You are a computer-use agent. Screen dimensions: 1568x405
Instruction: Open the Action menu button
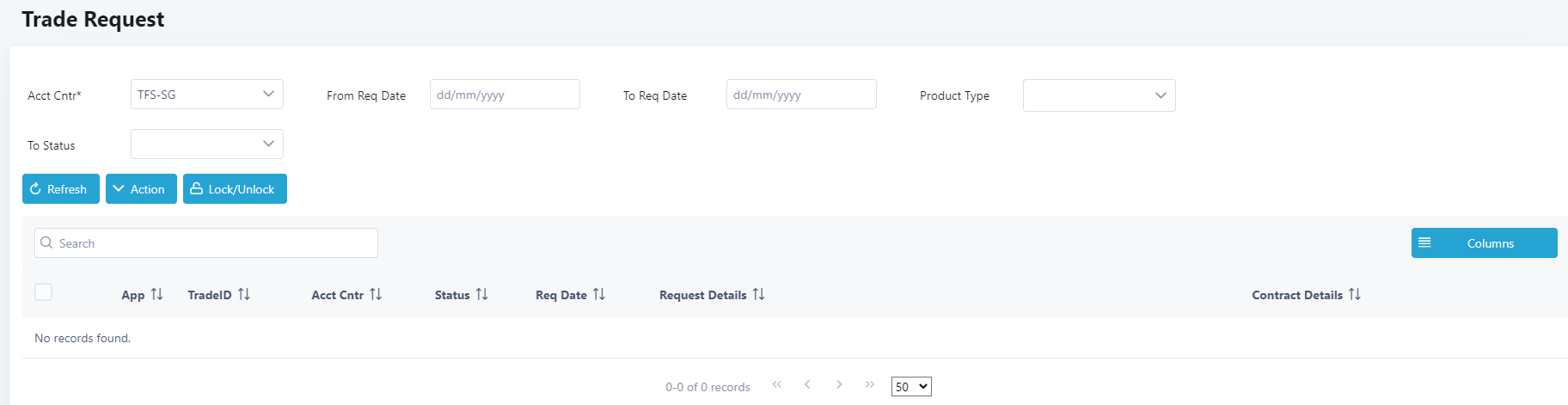(x=141, y=189)
